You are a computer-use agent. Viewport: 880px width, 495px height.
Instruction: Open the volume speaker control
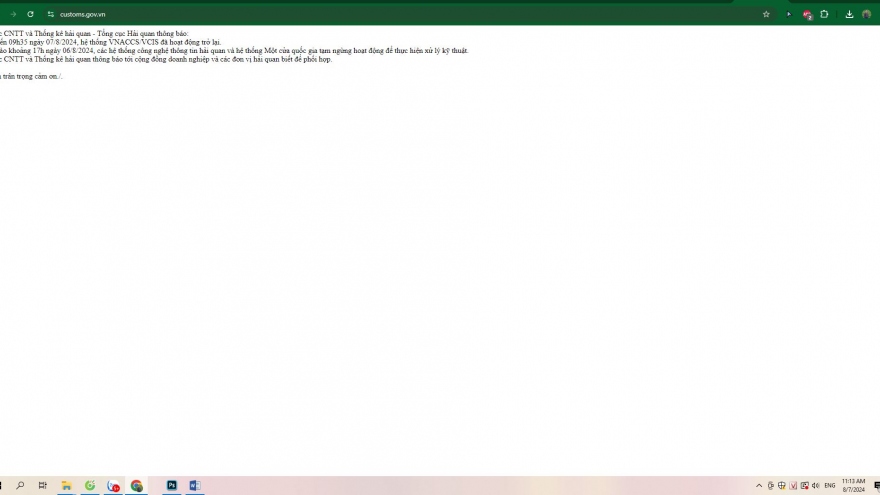pyautogui.click(x=816, y=485)
